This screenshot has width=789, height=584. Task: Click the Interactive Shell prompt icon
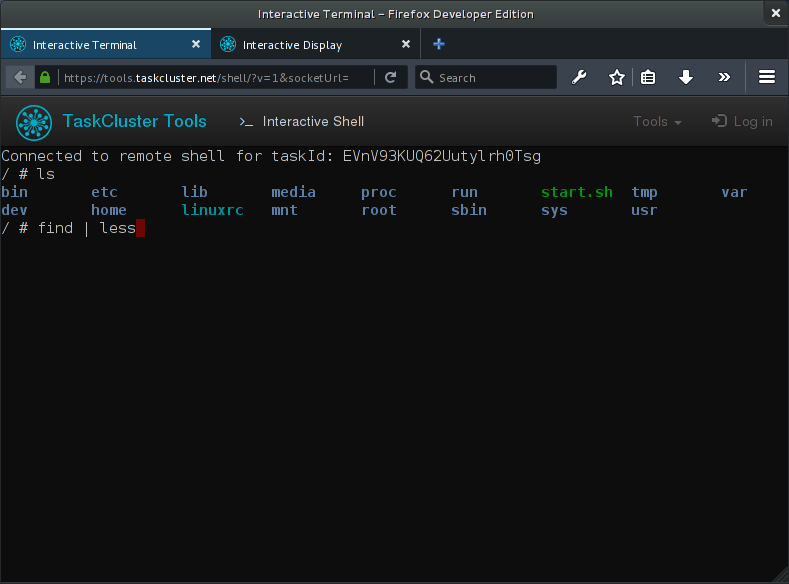pyautogui.click(x=246, y=122)
